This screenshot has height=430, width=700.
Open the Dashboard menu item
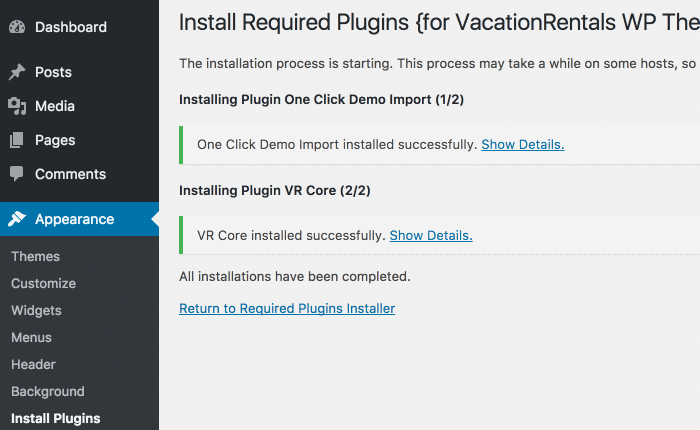click(71, 27)
